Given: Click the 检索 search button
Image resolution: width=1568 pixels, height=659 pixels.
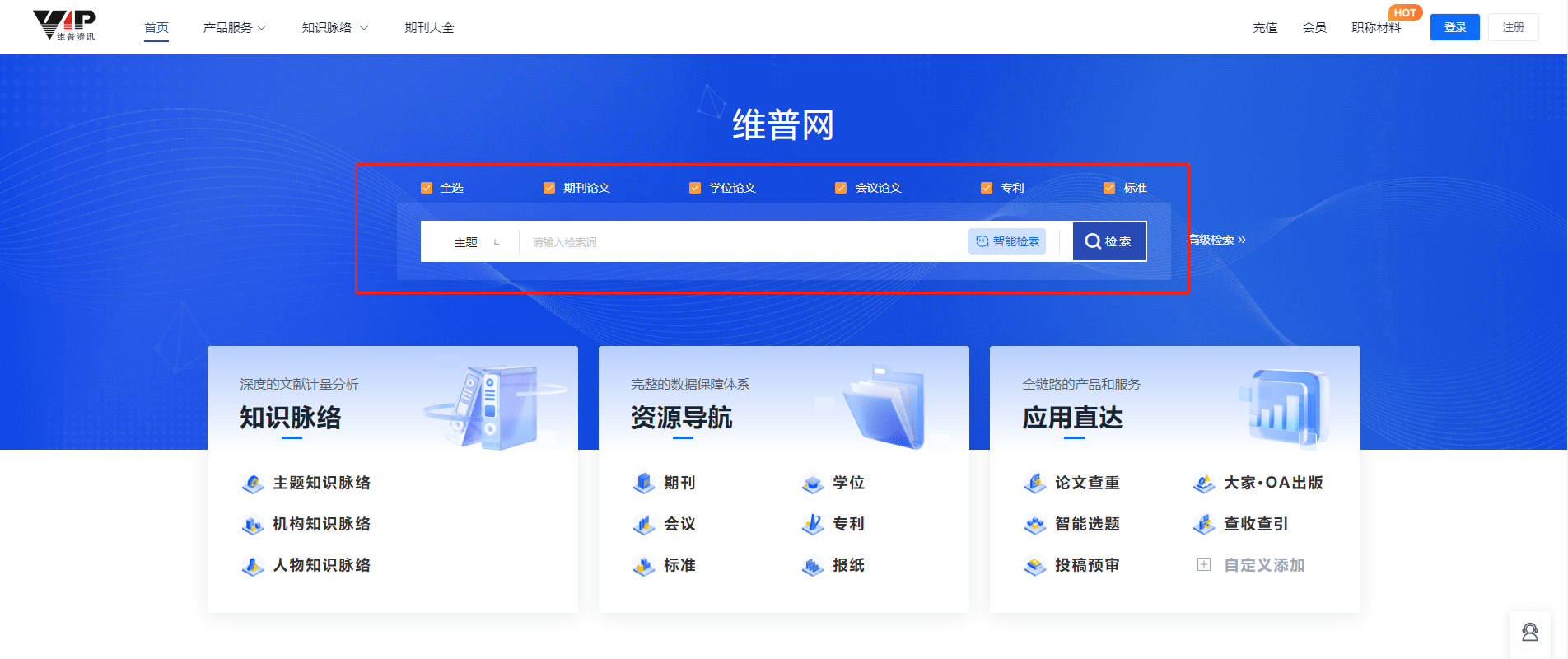Looking at the screenshot, I should (x=1108, y=241).
